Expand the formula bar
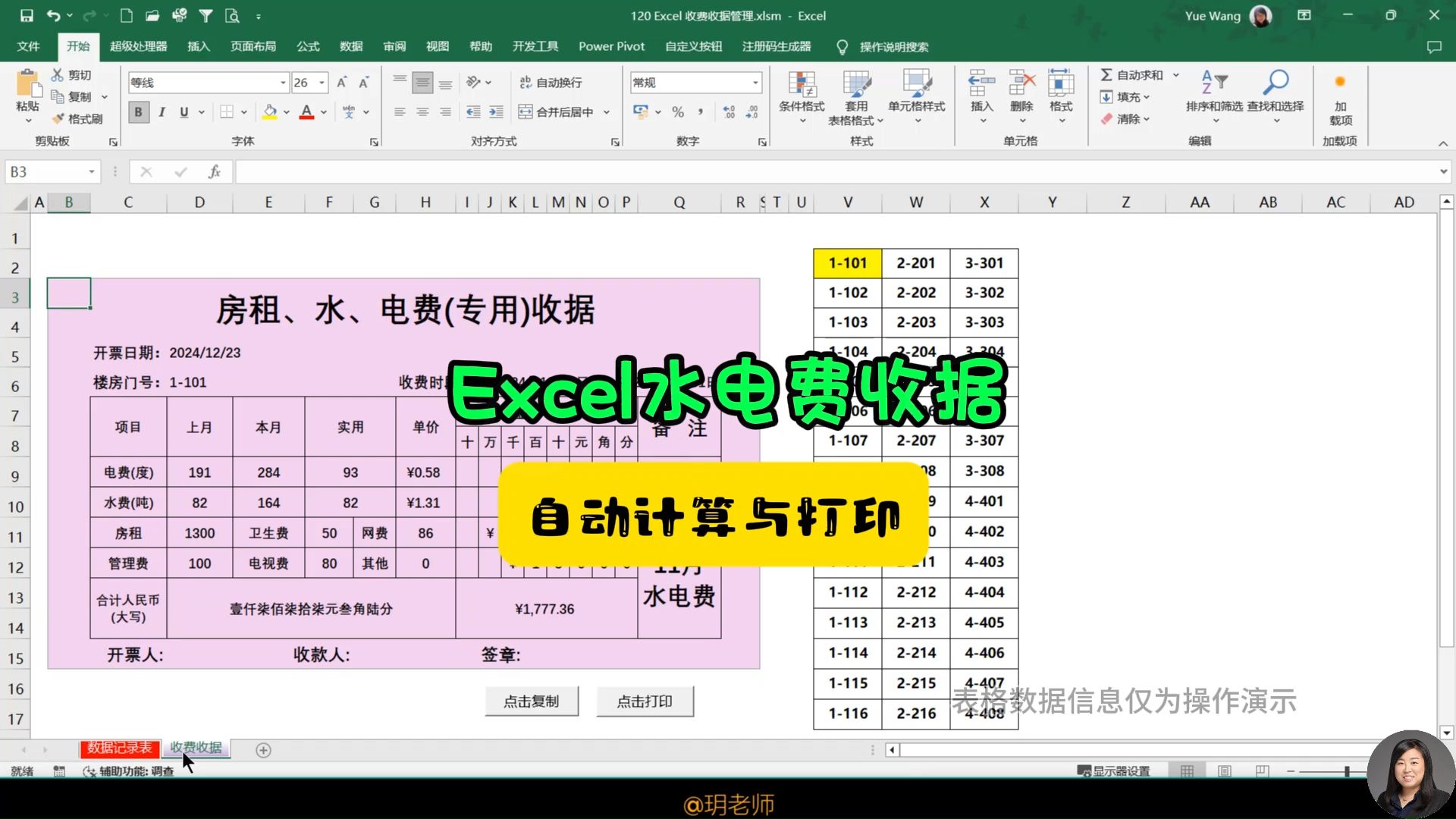The height and width of the screenshot is (819, 1456). coord(1443,172)
